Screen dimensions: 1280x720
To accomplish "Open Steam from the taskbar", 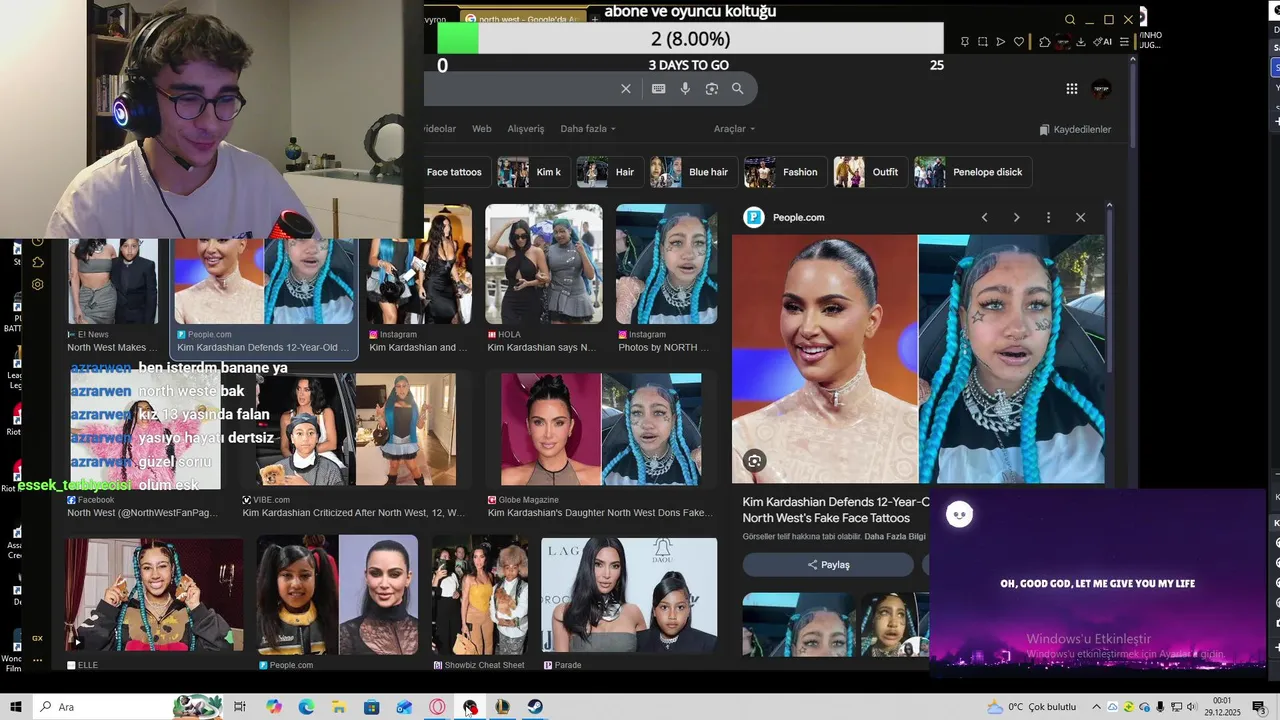I will [x=535, y=707].
